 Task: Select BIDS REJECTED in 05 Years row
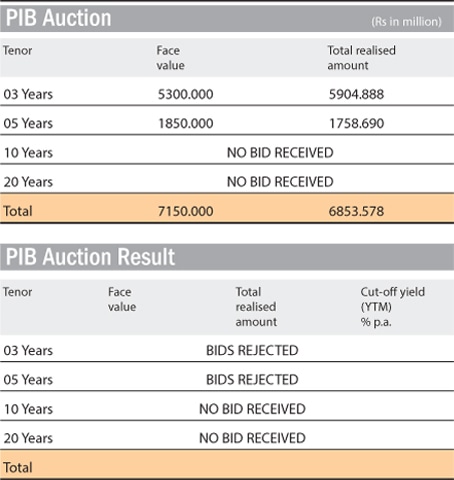click(252, 380)
